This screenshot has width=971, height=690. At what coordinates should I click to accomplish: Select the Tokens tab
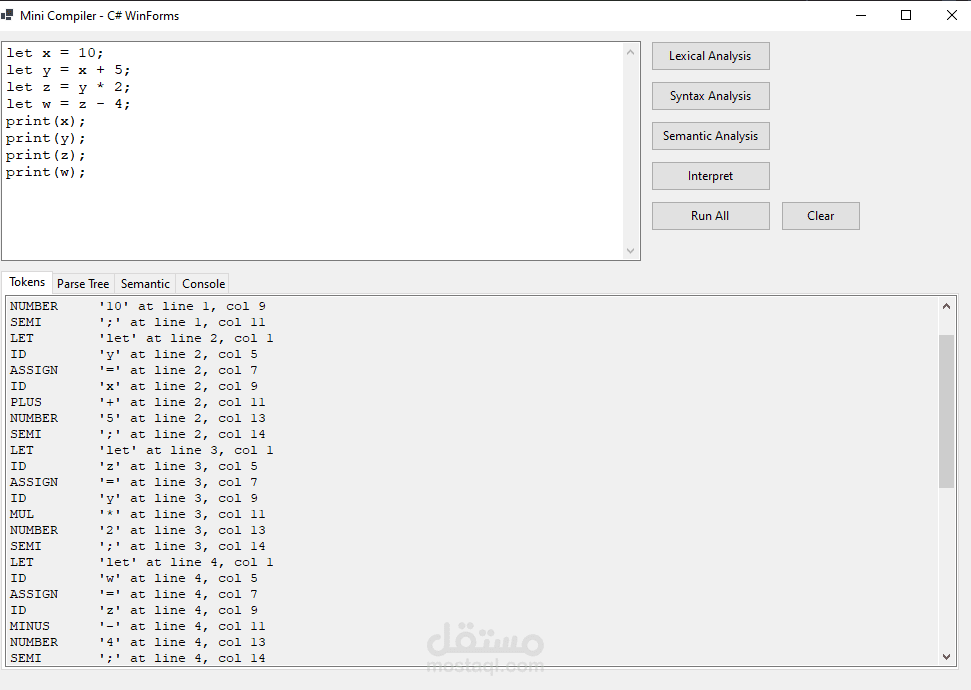pyautogui.click(x=27, y=282)
